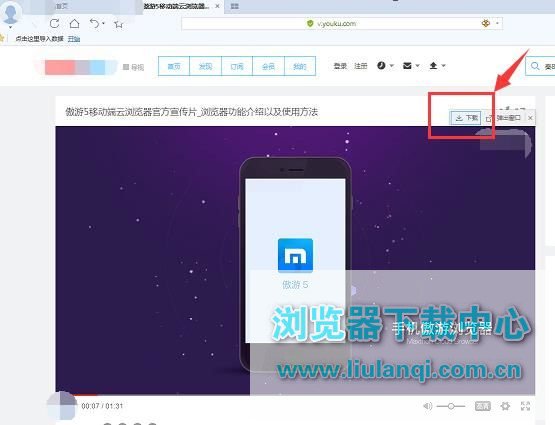Open video quality selector in player
Viewport: 555px width, 425px height.
482,406
